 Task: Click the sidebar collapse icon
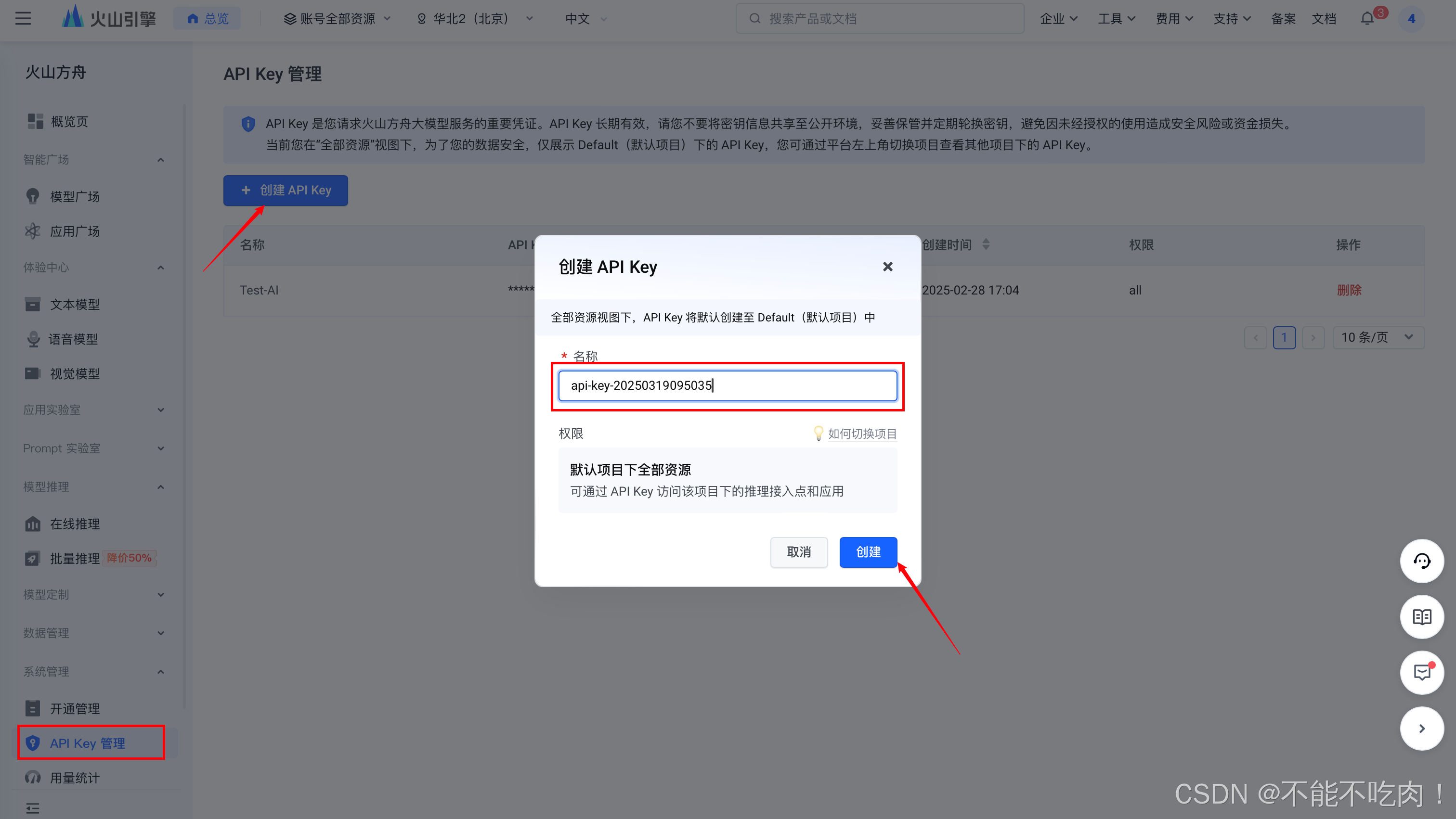point(33,808)
